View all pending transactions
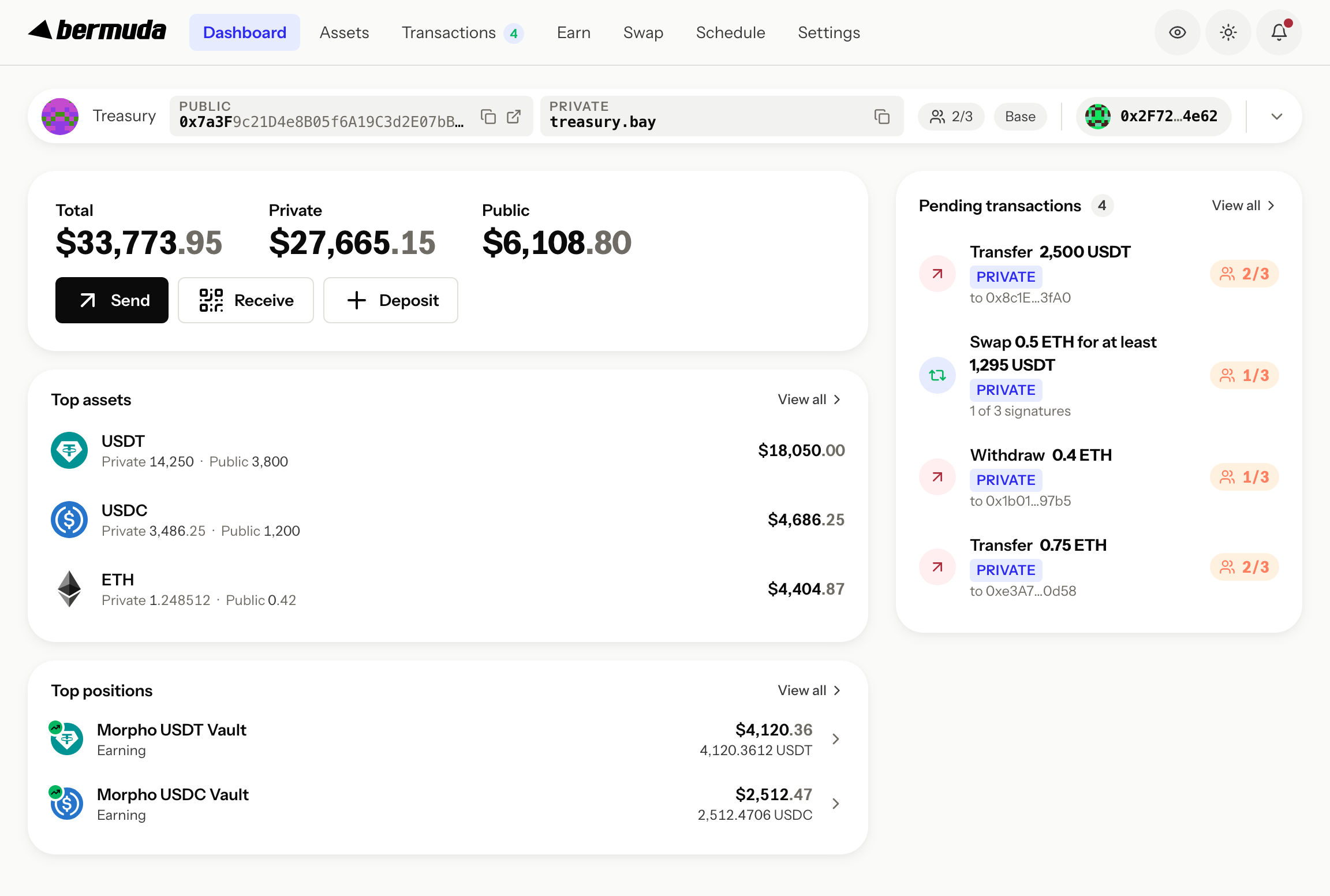Image resolution: width=1330 pixels, height=896 pixels. (x=1243, y=206)
